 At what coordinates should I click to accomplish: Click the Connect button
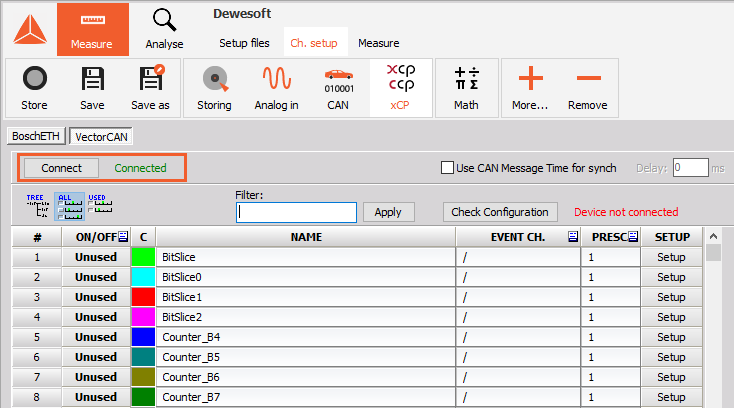[x=61, y=168]
